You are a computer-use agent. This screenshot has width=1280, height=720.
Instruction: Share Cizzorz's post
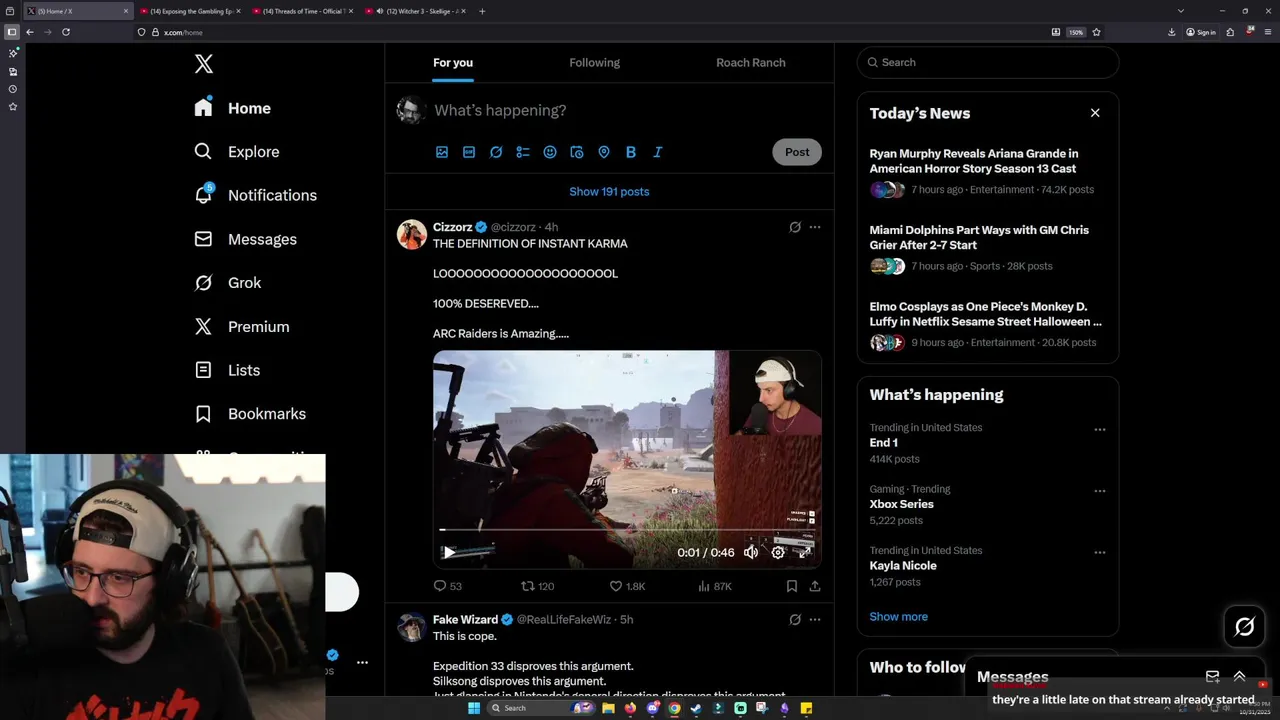click(815, 586)
